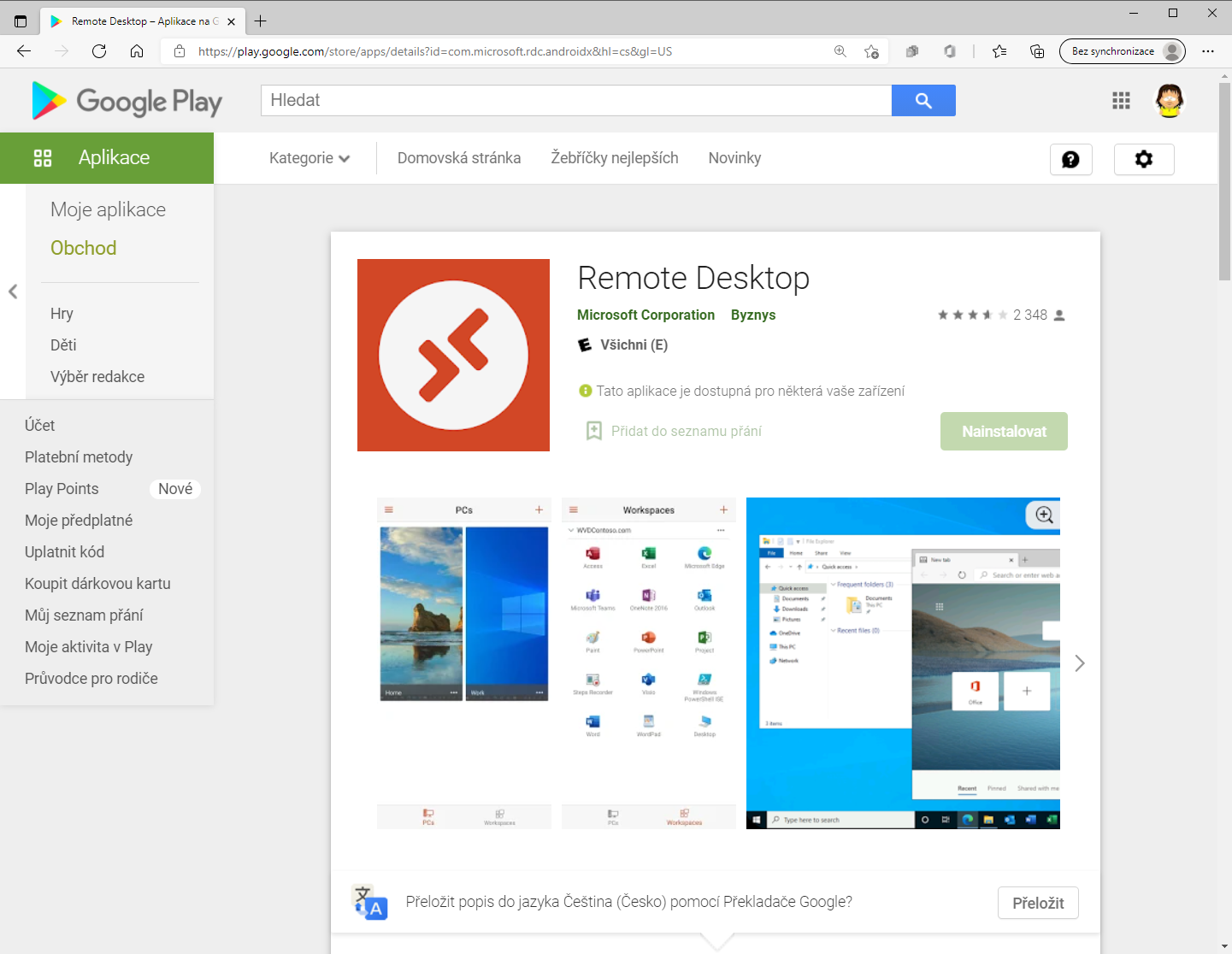Show next screenshot with right arrow

click(1080, 663)
